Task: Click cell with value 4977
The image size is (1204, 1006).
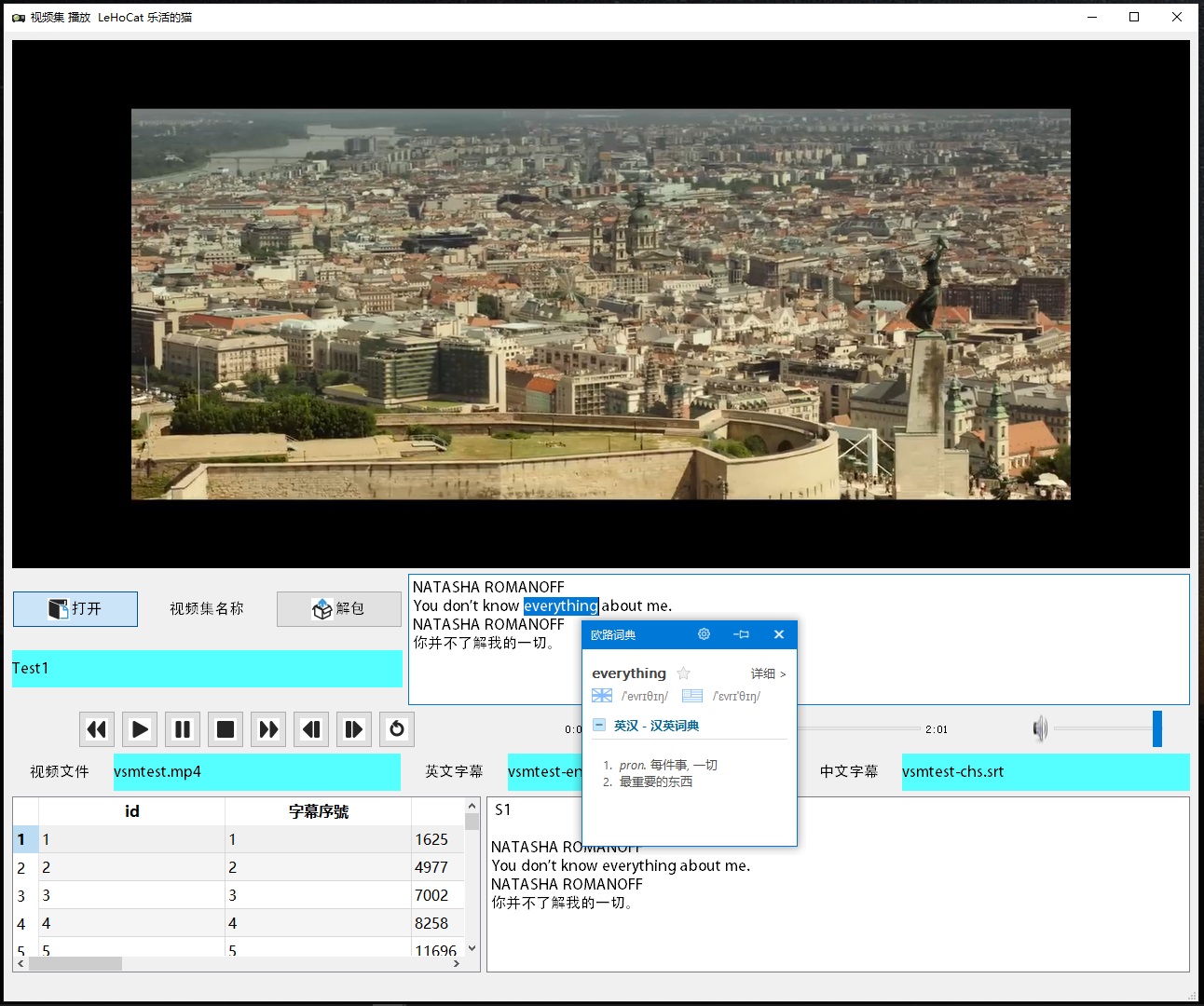Action: click(437, 867)
